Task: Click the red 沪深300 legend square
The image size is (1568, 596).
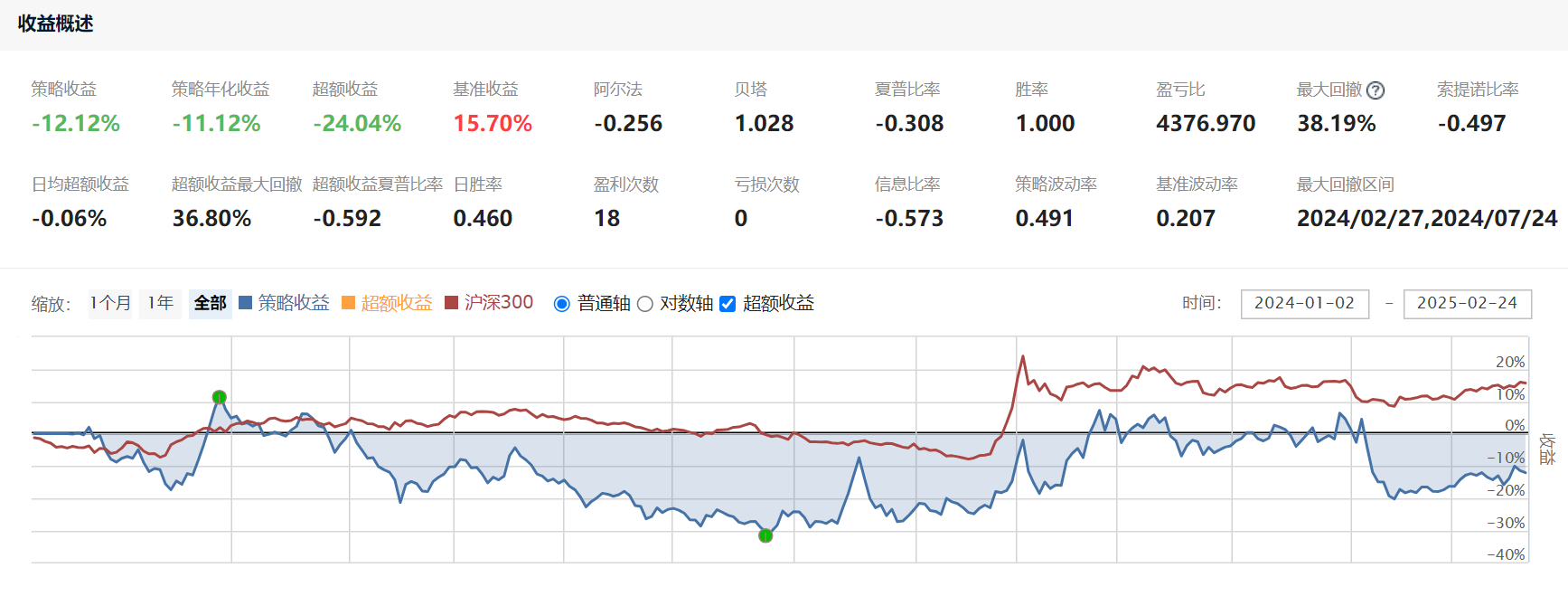Action: [451, 303]
